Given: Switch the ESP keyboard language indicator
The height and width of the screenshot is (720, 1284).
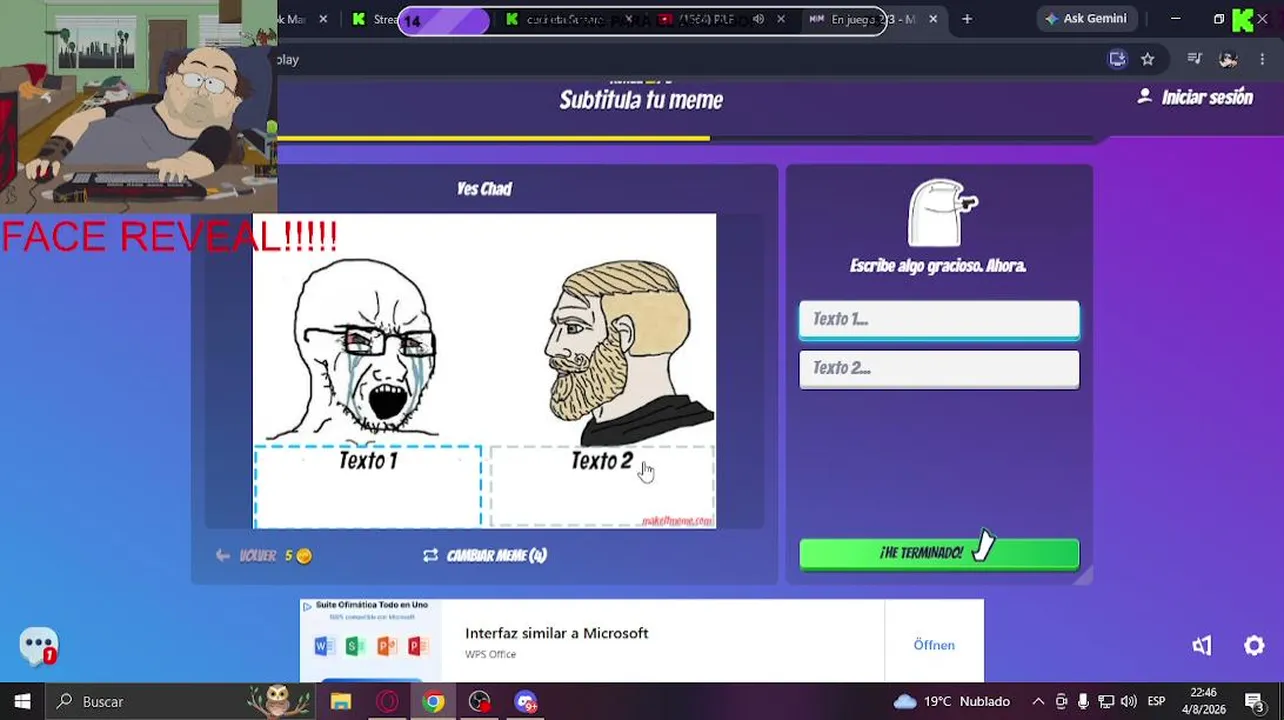Looking at the screenshot, I should (1156, 701).
